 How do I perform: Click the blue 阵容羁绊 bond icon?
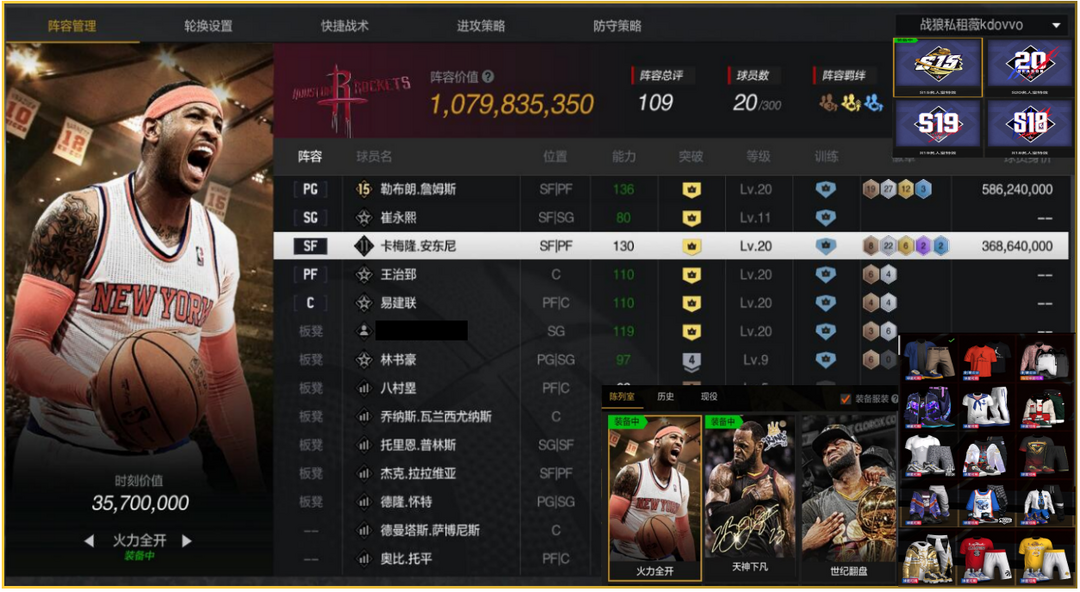point(873,103)
